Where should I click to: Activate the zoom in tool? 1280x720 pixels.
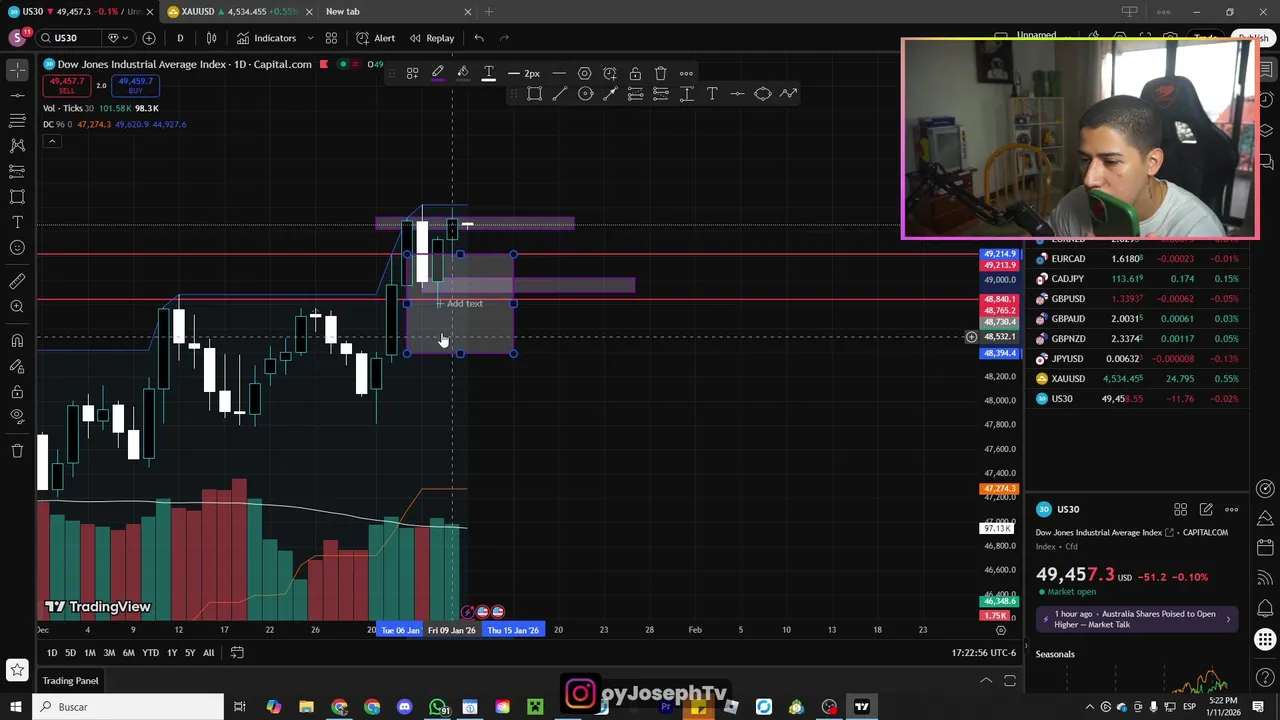tap(17, 307)
